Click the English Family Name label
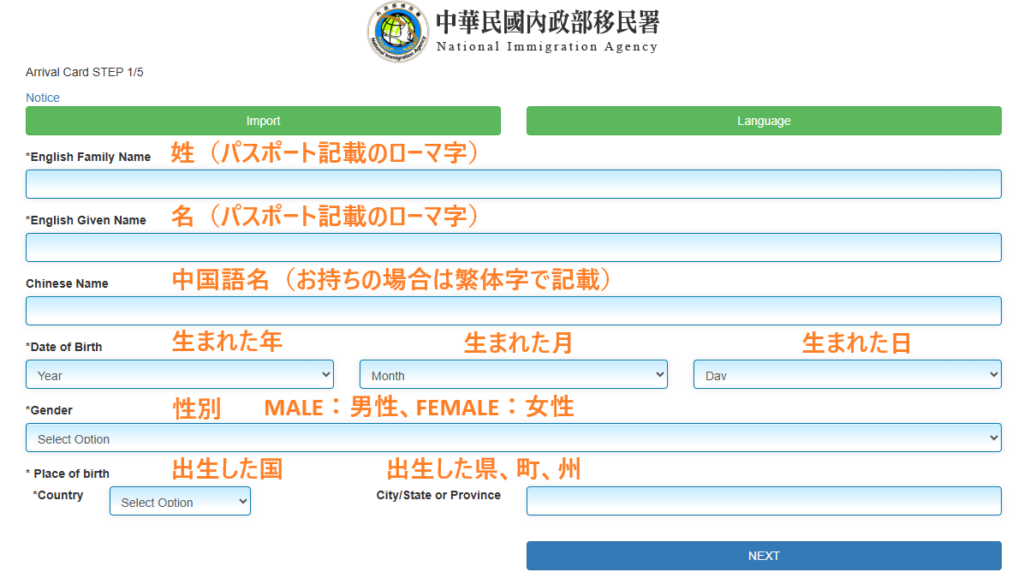Image resolution: width=1024 pixels, height=584 pixels. point(89,157)
